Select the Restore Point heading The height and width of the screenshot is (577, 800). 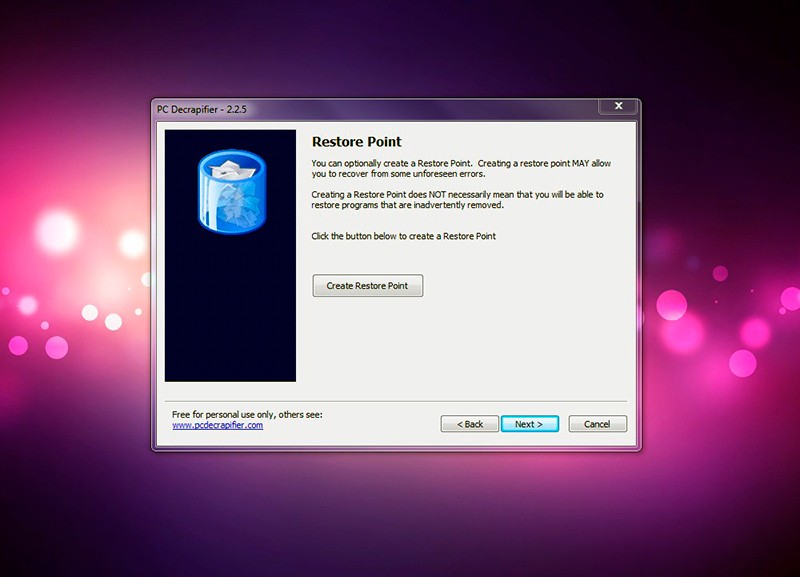point(357,142)
